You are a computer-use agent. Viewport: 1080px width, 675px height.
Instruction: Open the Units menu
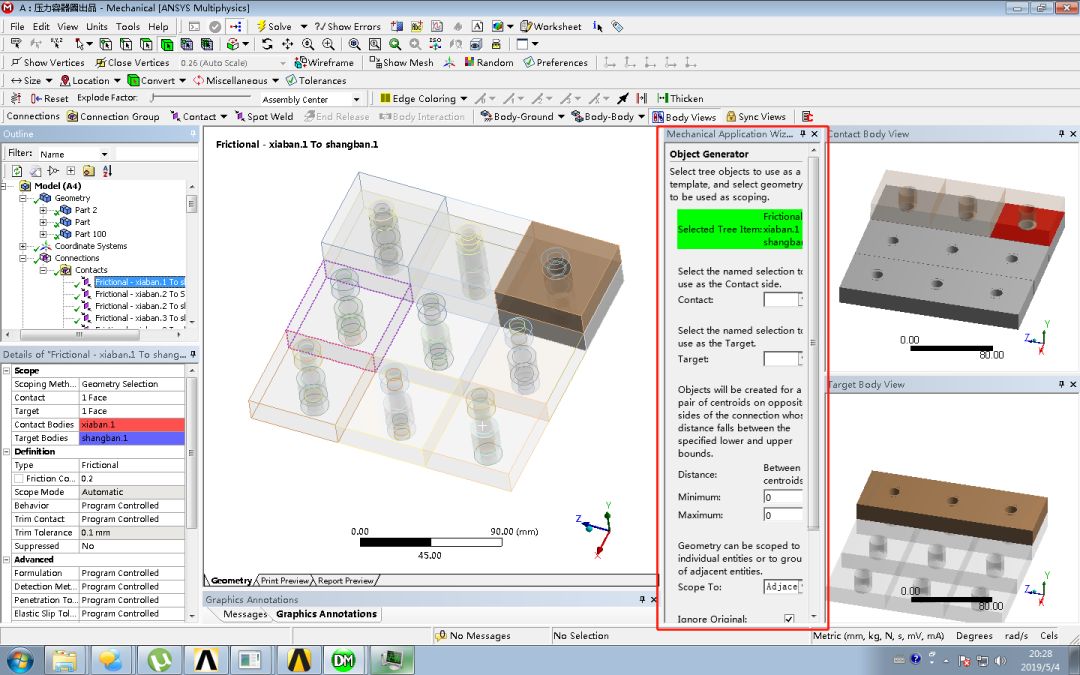point(96,26)
